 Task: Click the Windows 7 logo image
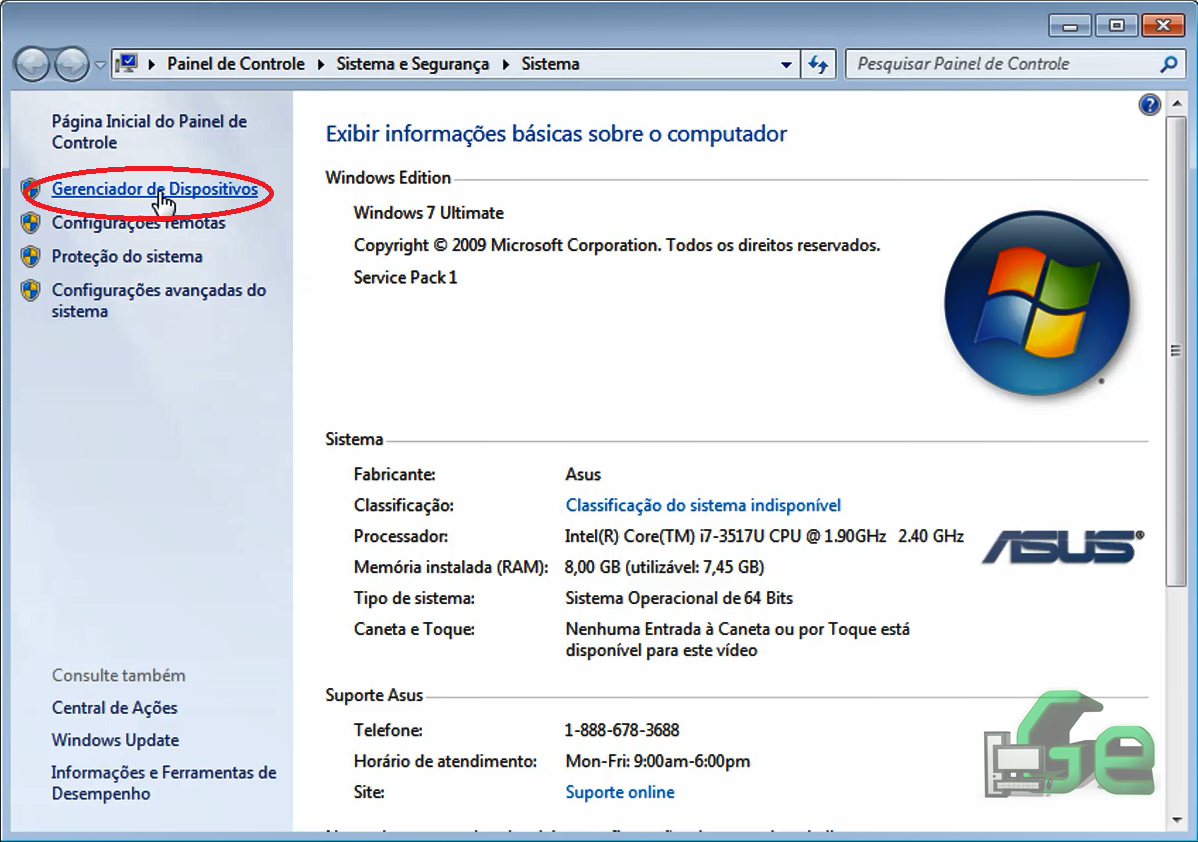(x=1037, y=303)
